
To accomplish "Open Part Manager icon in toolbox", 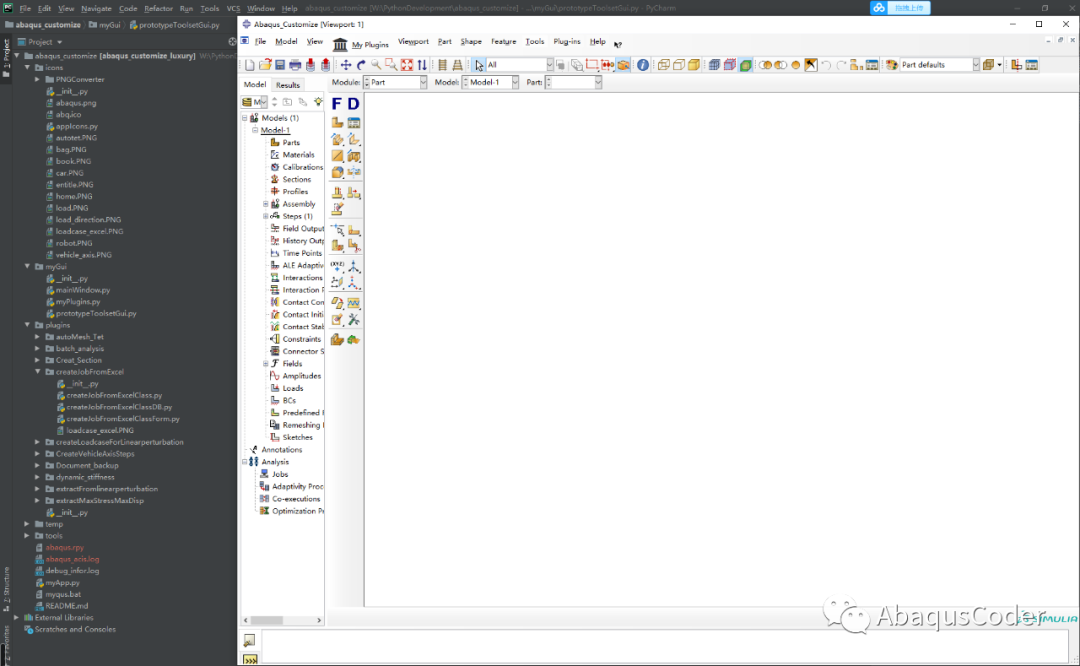I will click(x=354, y=123).
